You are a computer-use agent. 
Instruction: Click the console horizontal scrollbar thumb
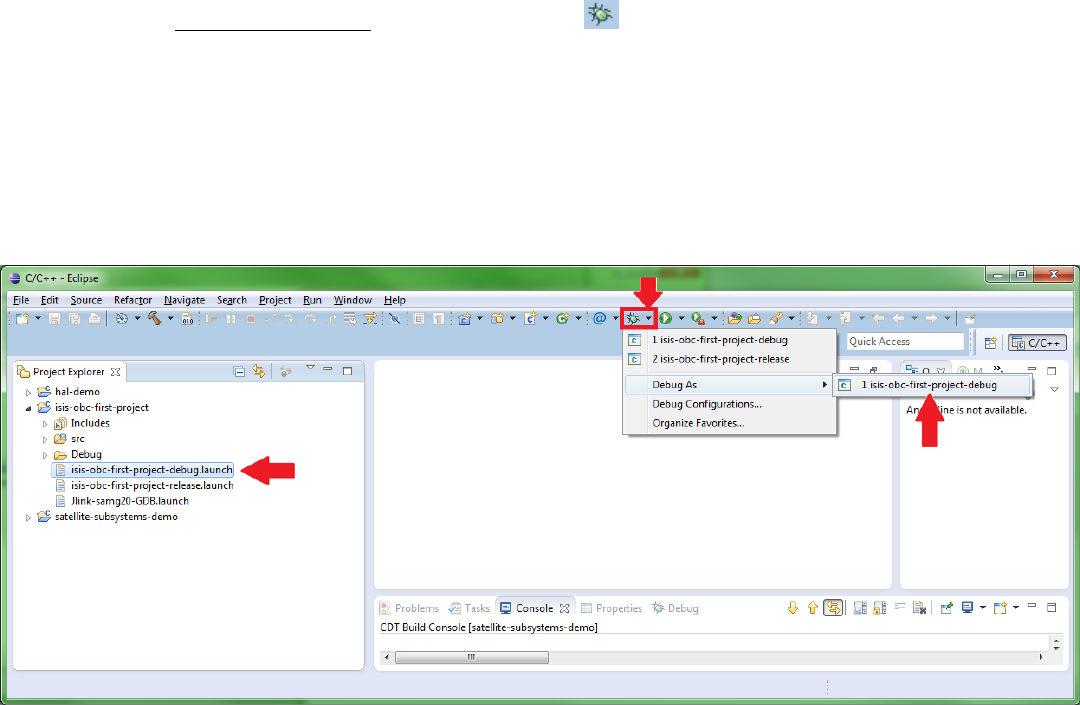pos(472,657)
